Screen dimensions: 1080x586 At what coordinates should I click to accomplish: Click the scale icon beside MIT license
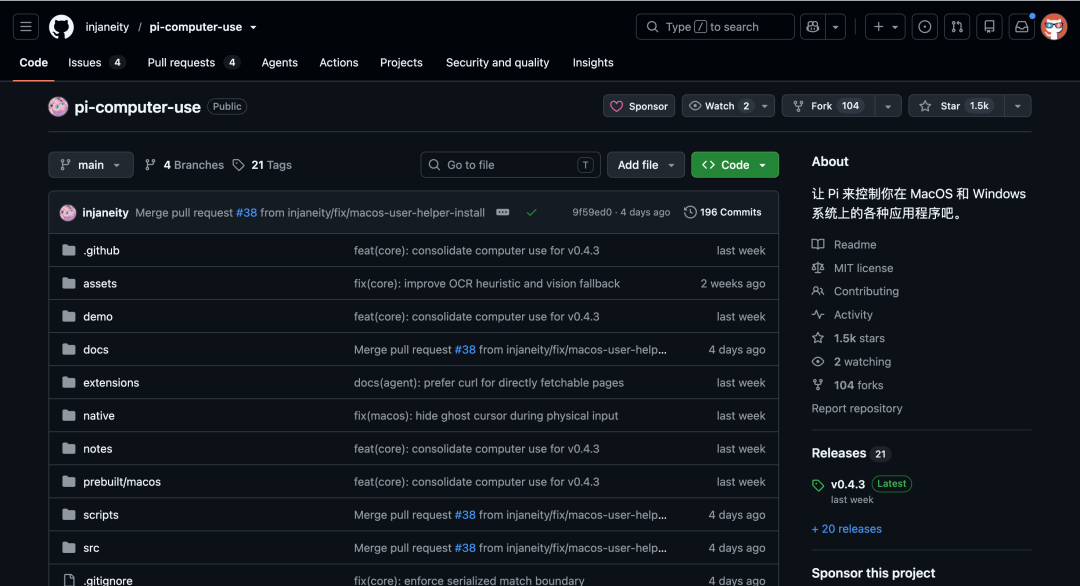[818, 268]
